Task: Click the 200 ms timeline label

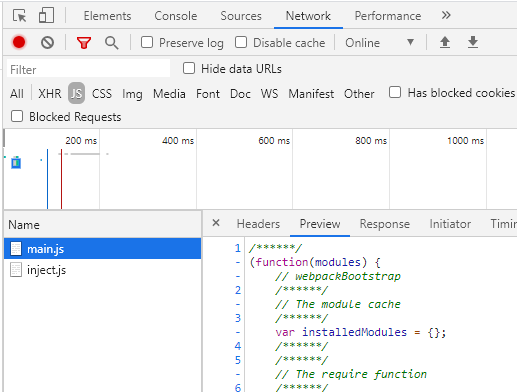Action: (81, 140)
